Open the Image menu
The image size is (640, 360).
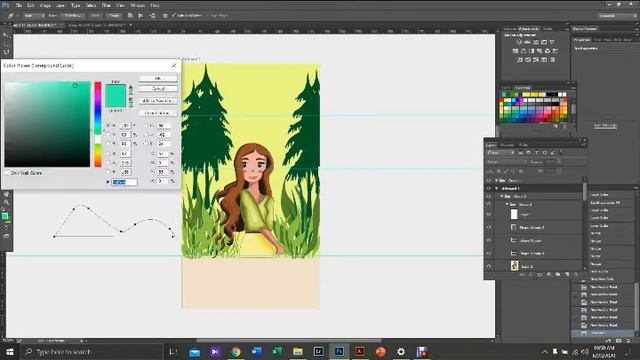[x=45, y=5]
